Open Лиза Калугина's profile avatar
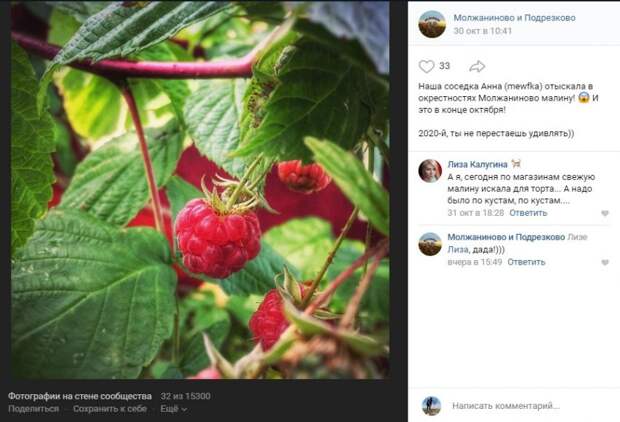This screenshot has width=620, height=422. coord(430,171)
